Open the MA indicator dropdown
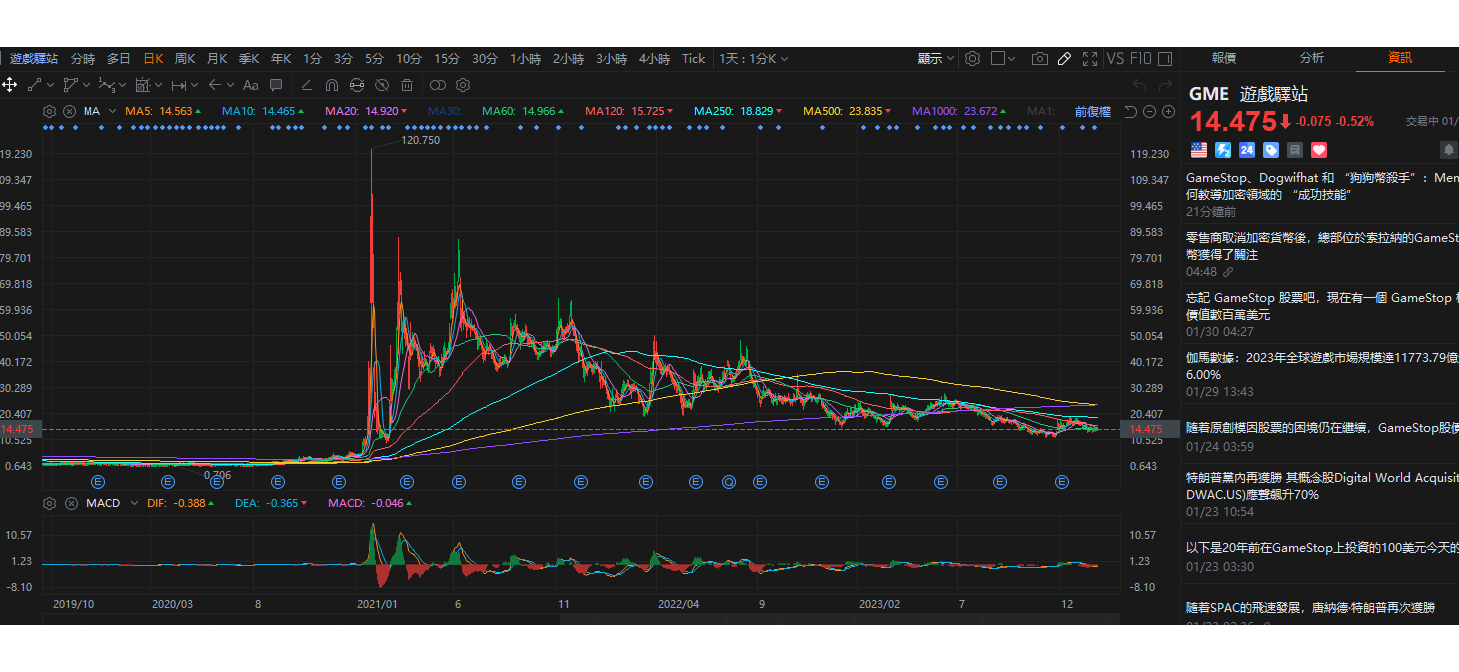The height and width of the screenshot is (672, 1459). (x=99, y=111)
